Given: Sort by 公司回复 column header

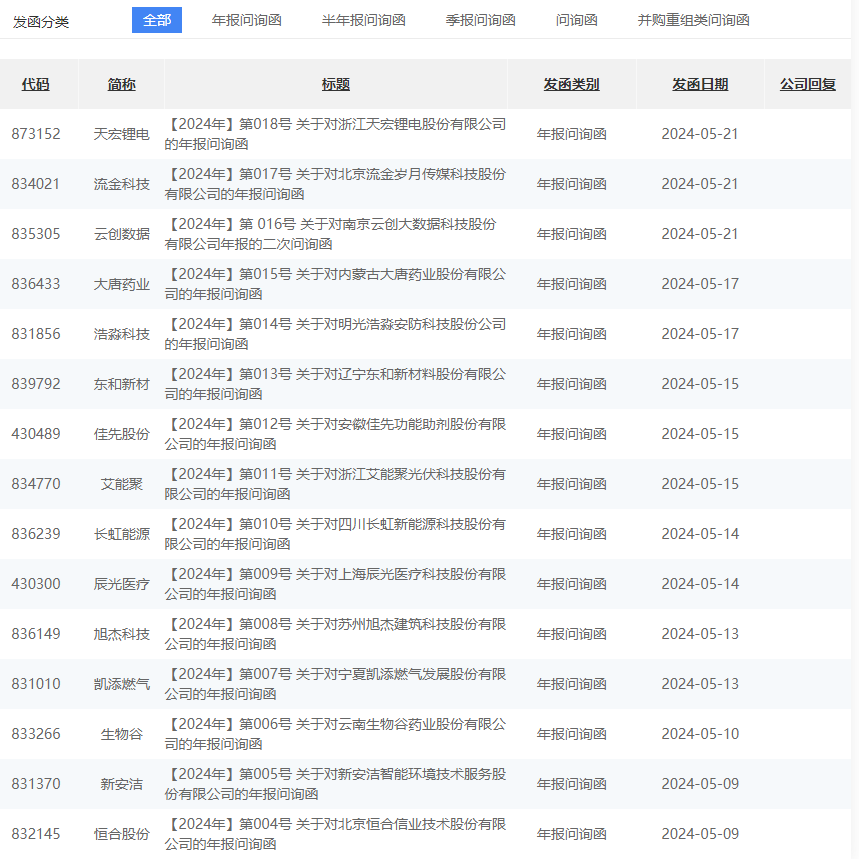Looking at the screenshot, I should point(808,84).
